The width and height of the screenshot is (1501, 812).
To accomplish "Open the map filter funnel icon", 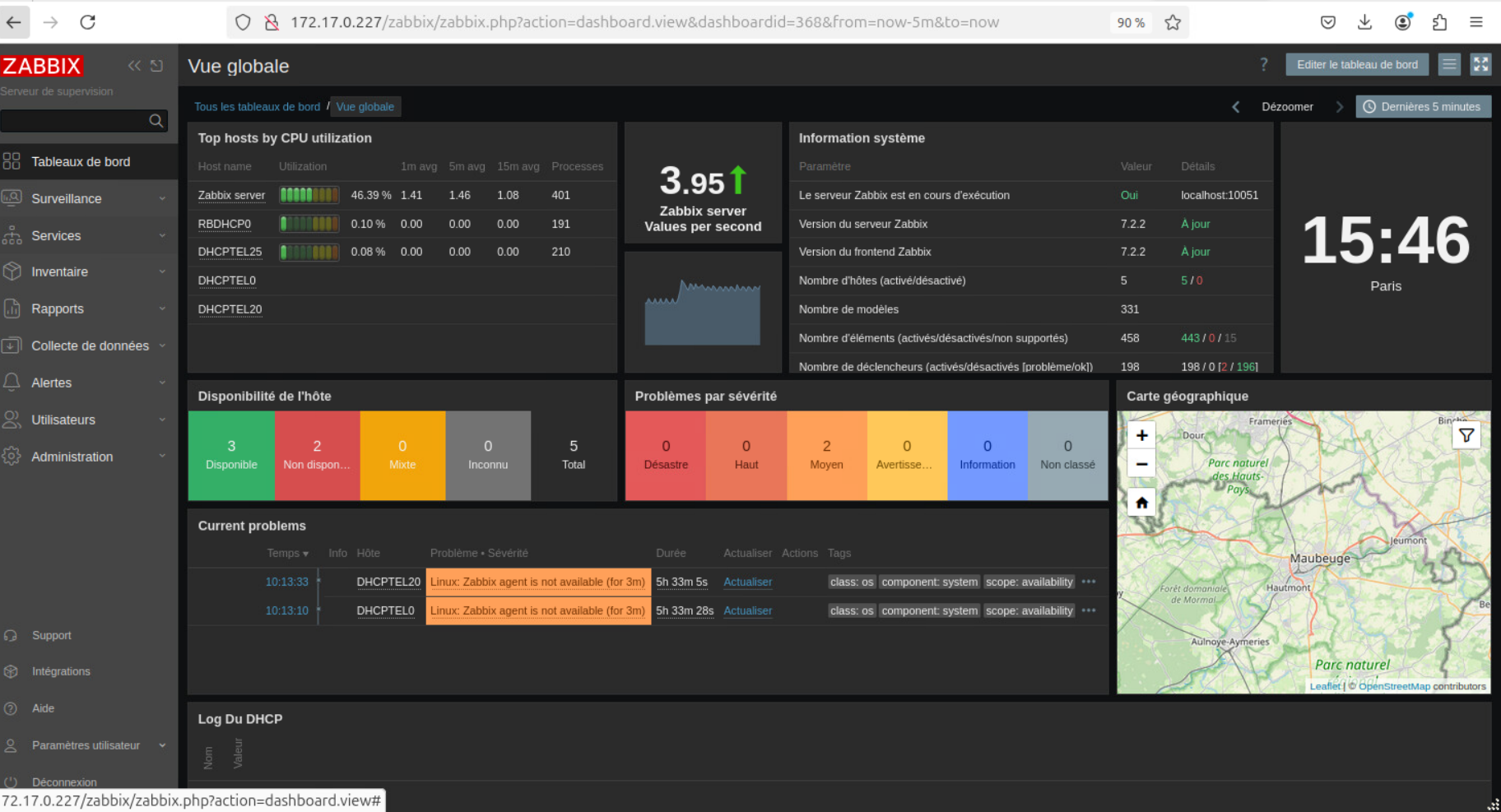I will (x=1466, y=435).
